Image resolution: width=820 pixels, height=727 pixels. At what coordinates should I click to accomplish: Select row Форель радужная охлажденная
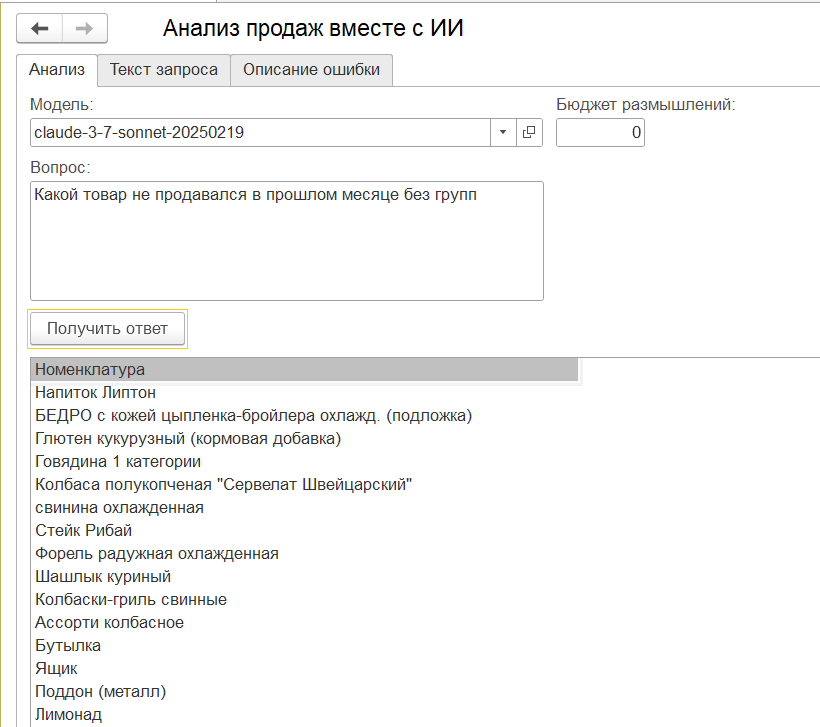point(304,553)
